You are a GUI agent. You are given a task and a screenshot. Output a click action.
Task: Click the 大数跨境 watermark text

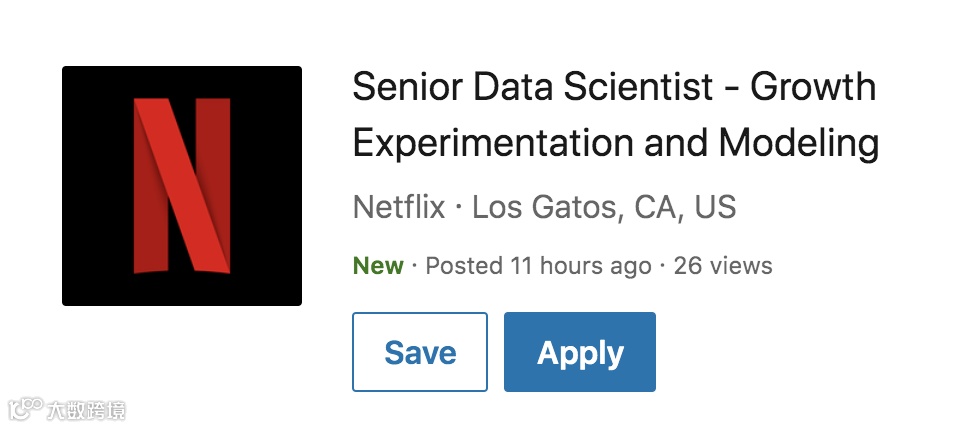[86, 409]
